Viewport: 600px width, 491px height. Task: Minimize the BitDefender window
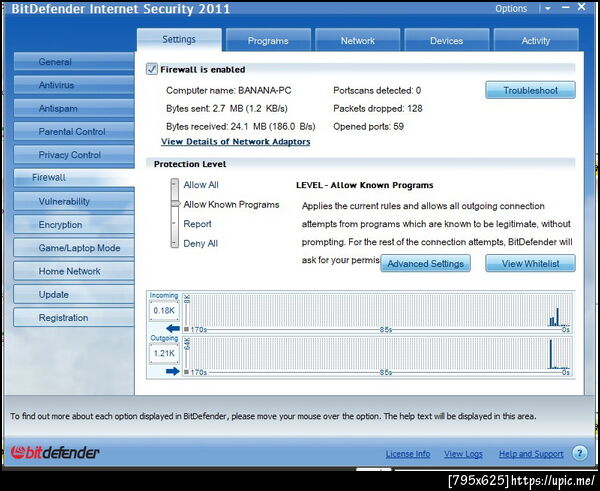(x=566, y=8)
